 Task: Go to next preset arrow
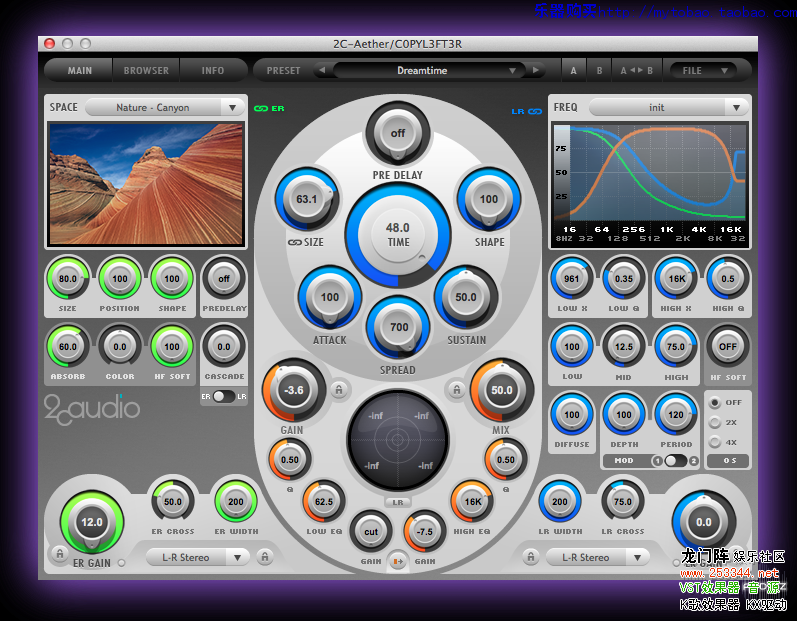click(x=536, y=70)
